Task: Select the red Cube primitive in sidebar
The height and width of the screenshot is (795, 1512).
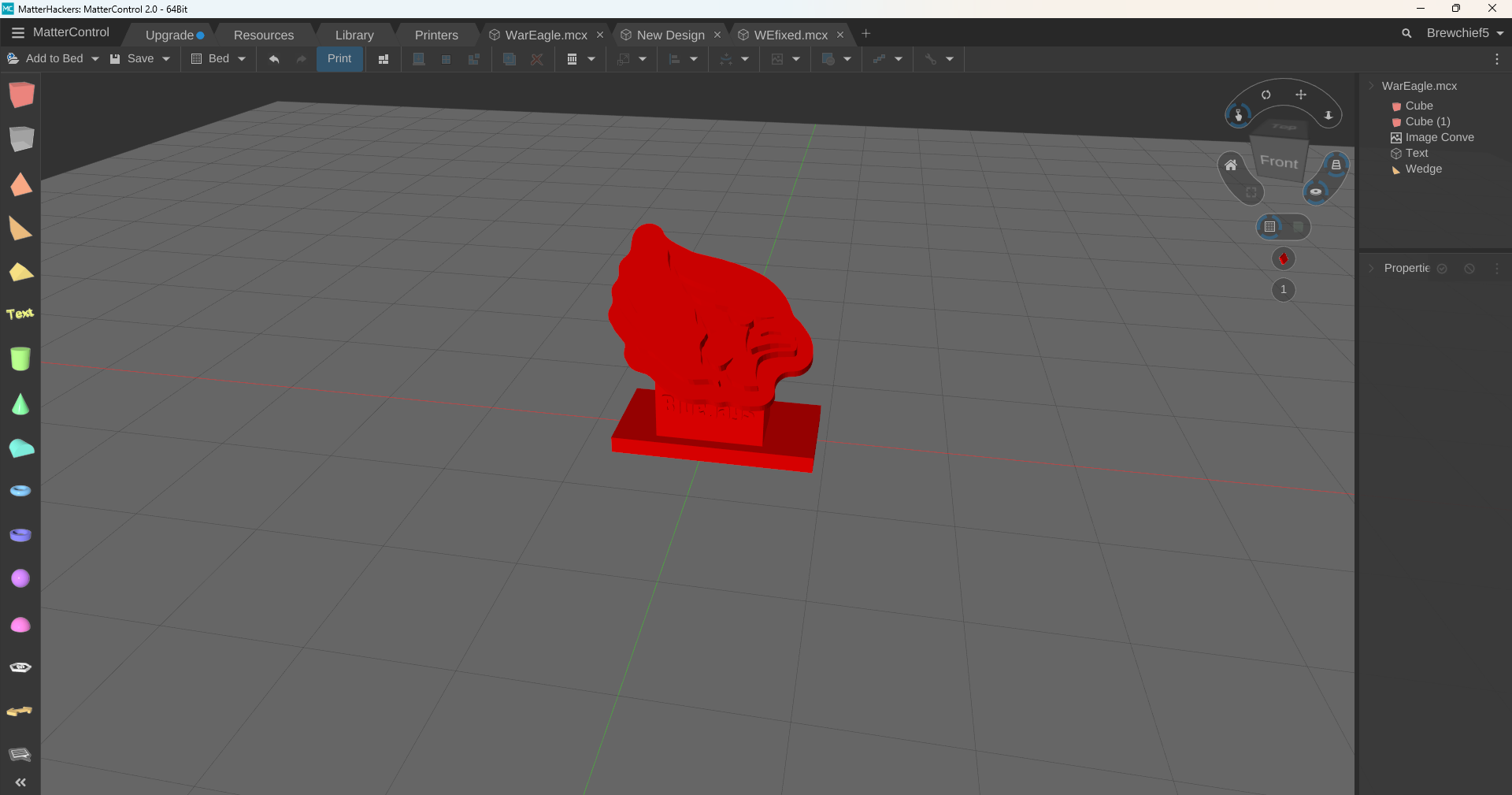Action: [x=21, y=95]
